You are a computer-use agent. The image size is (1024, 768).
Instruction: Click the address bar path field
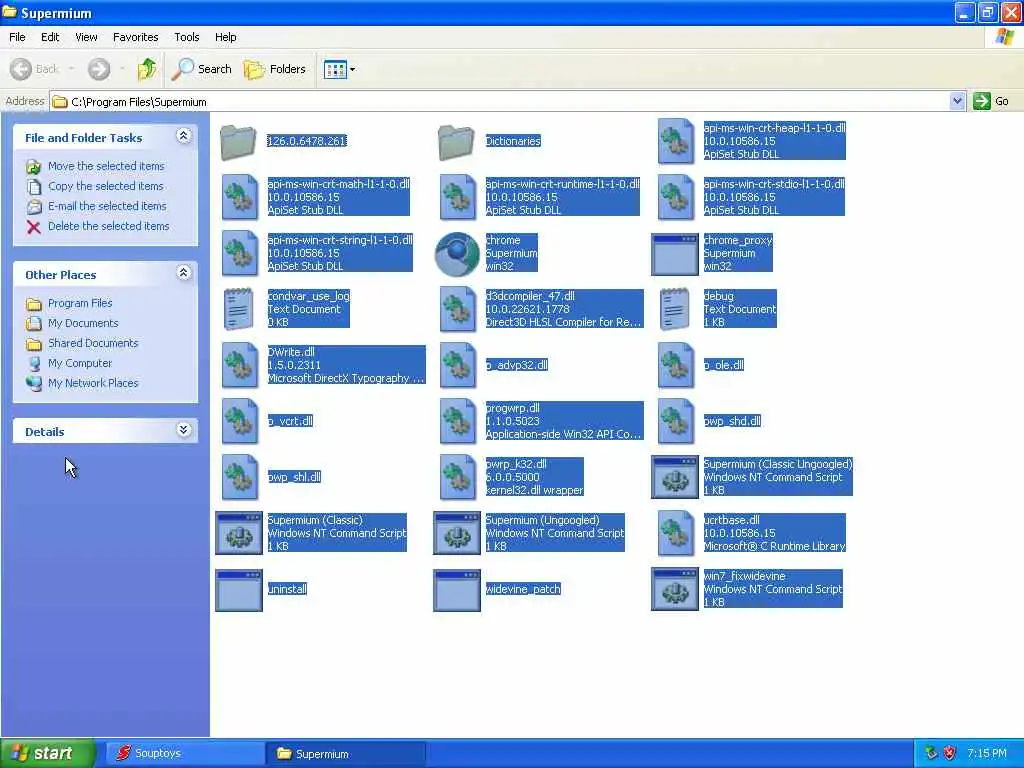pos(500,101)
